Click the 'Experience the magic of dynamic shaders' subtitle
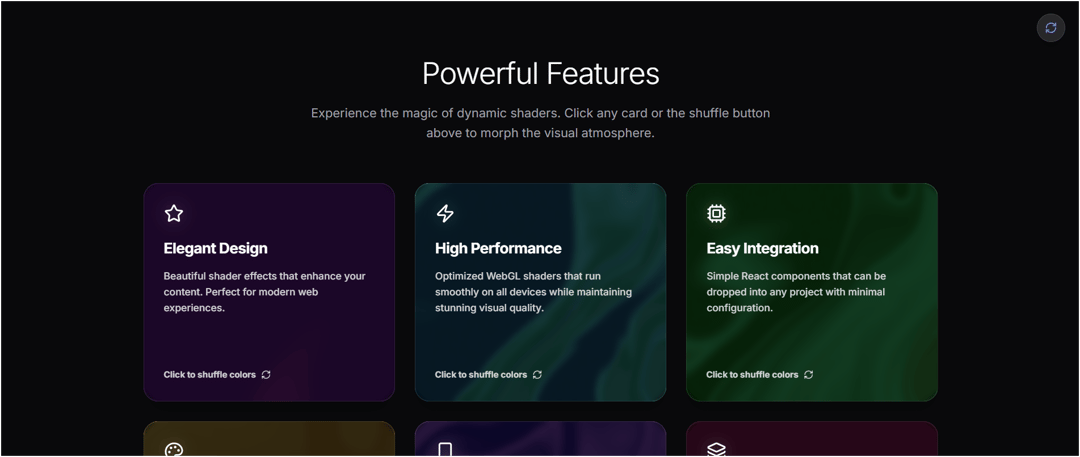The image size is (1080, 457). click(541, 123)
